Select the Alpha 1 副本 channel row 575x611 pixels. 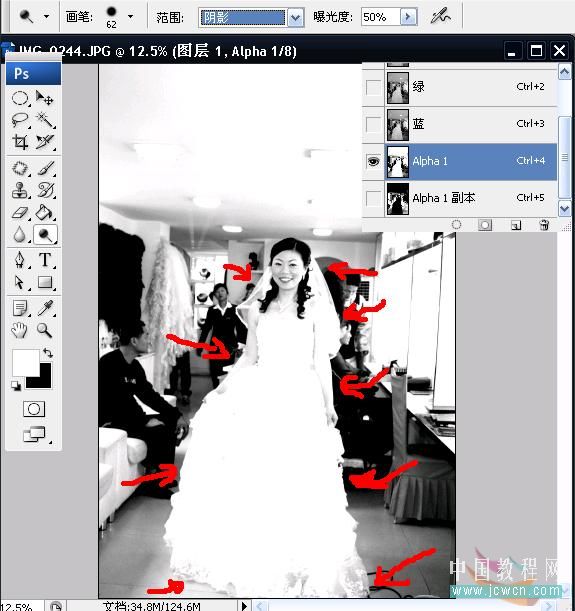pyautogui.click(x=460, y=198)
